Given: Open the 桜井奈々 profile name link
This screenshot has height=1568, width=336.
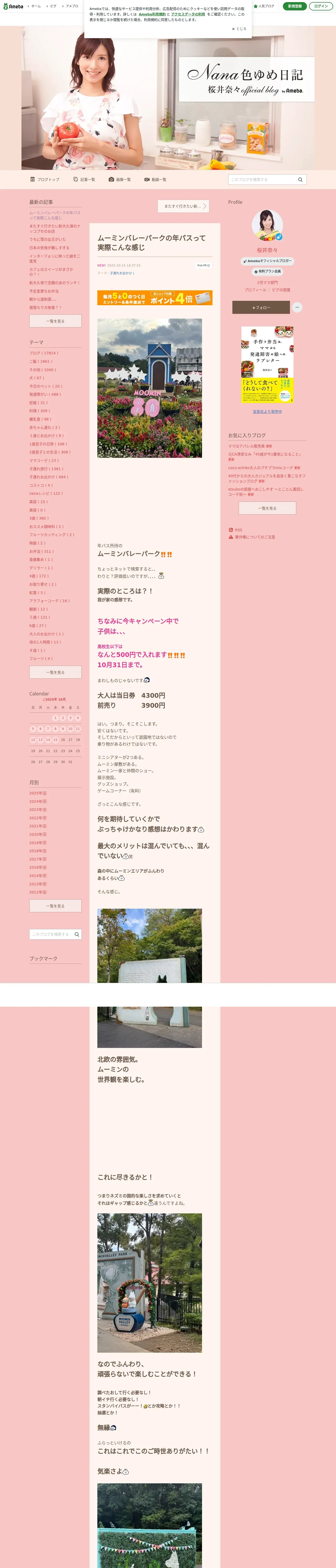Looking at the screenshot, I should [x=267, y=250].
